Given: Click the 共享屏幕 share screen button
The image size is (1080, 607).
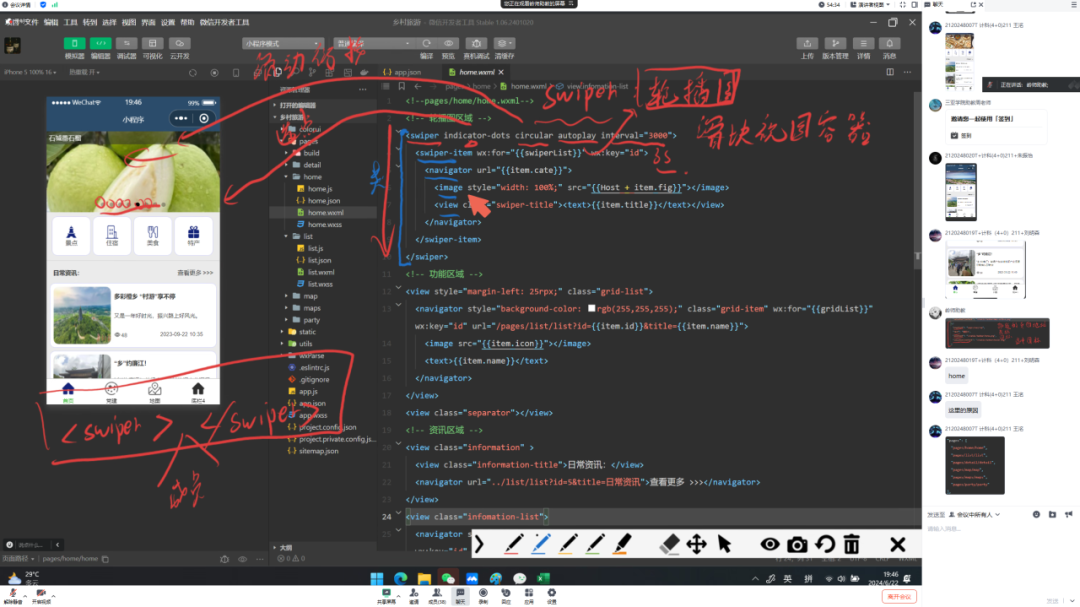Looking at the screenshot, I should tap(386, 596).
